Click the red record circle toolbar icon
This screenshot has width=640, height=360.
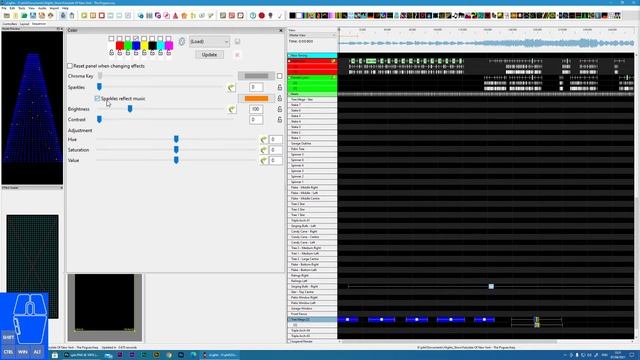262,16
